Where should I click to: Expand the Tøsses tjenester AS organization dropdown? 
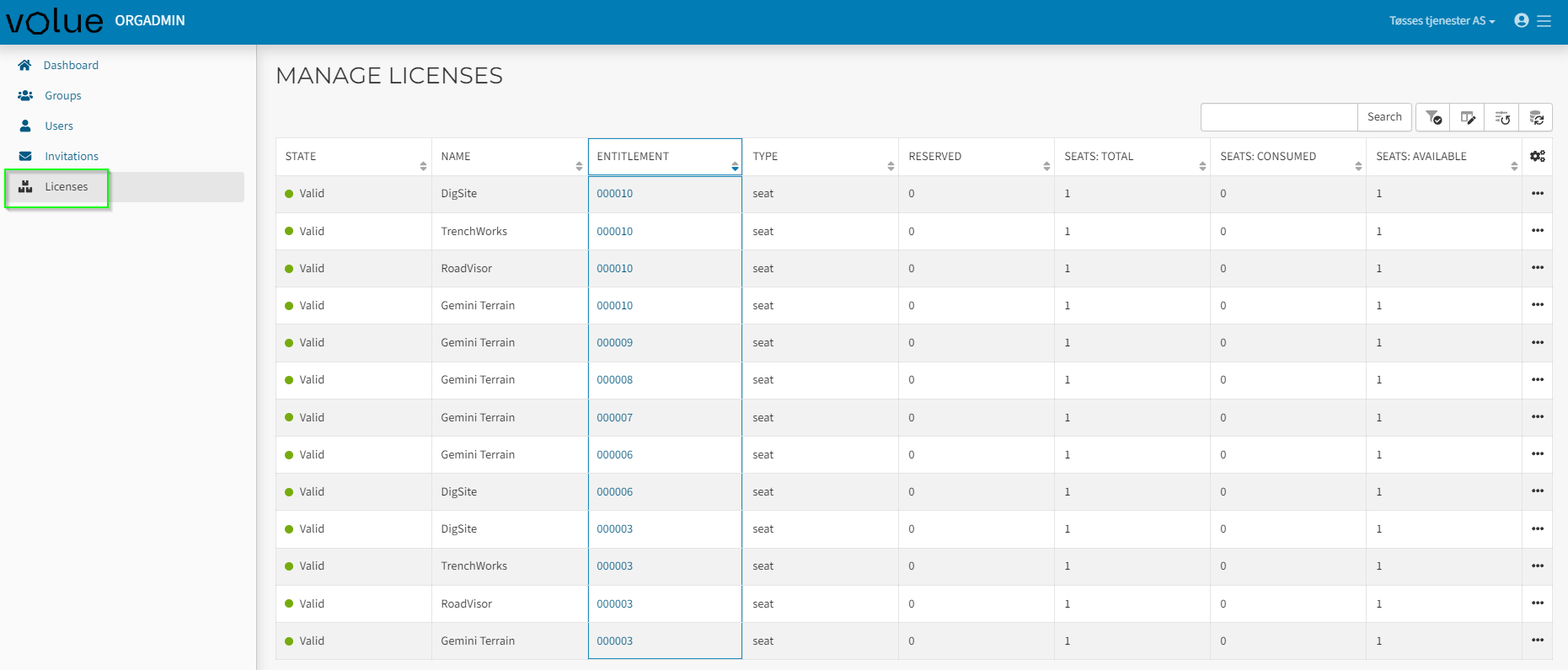1442,21
